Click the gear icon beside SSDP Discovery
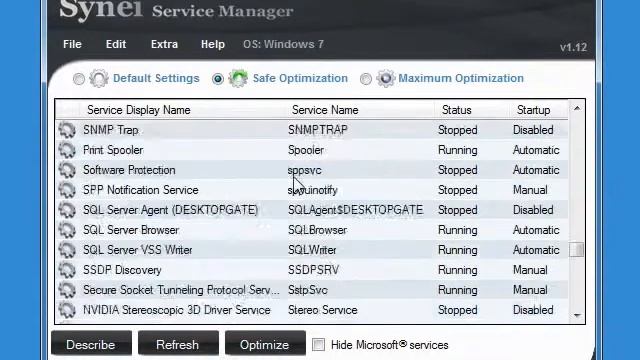 pyautogui.click(x=67, y=270)
